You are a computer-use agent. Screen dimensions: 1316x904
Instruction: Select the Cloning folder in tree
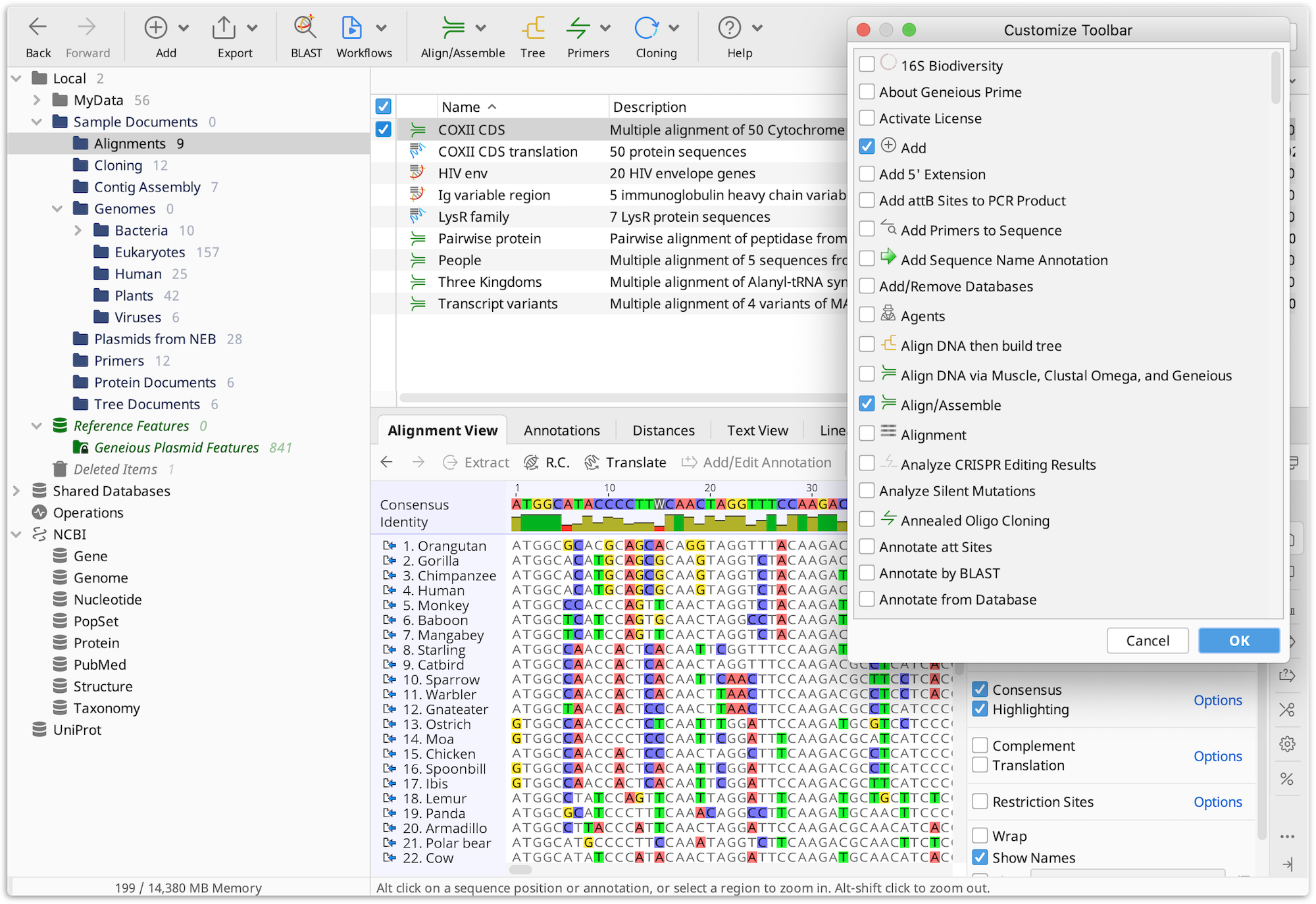(x=118, y=165)
